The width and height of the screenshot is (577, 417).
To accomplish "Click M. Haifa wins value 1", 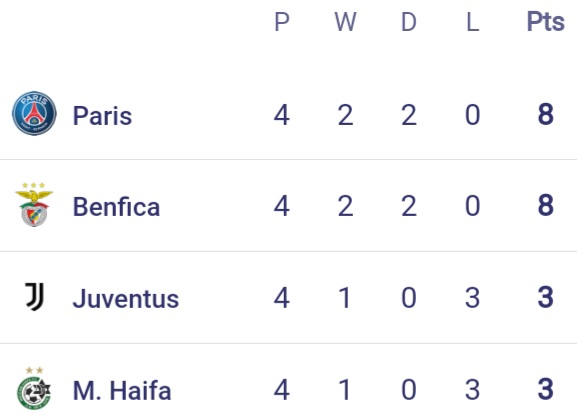I will tap(344, 389).
